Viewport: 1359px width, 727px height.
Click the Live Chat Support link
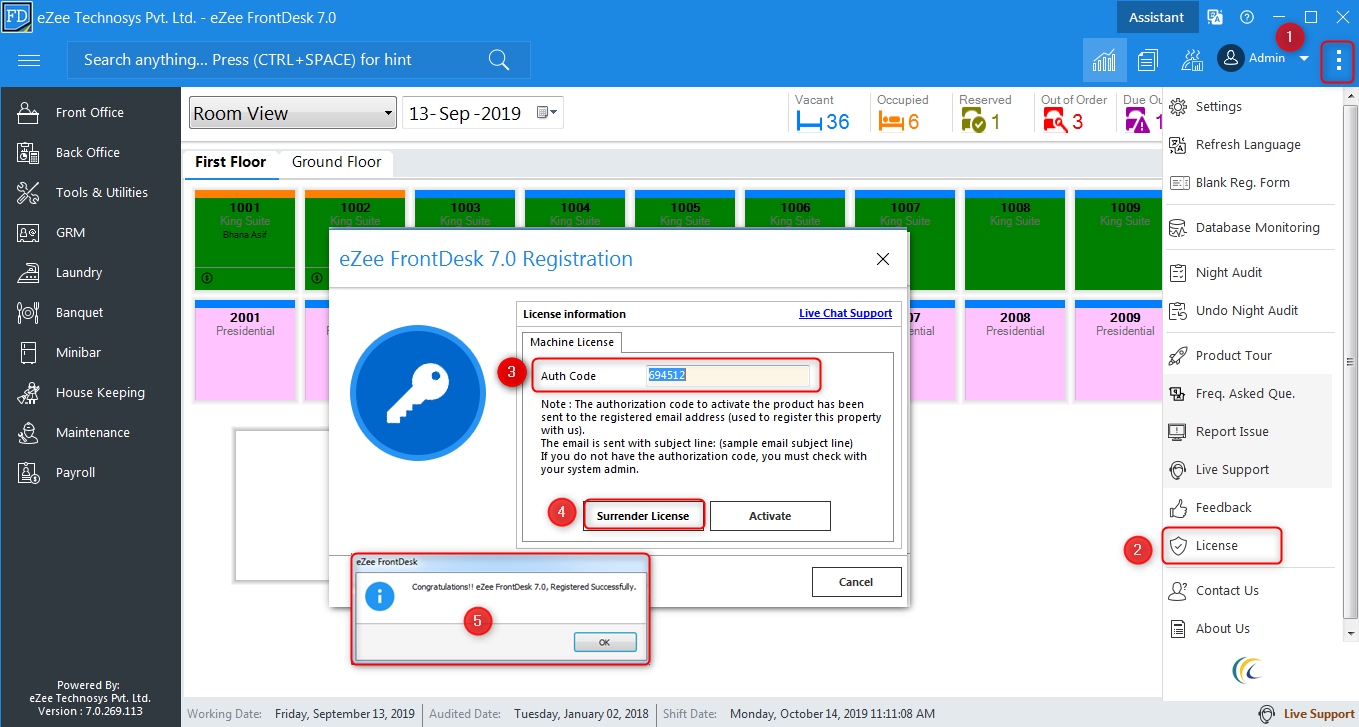(x=845, y=313)
